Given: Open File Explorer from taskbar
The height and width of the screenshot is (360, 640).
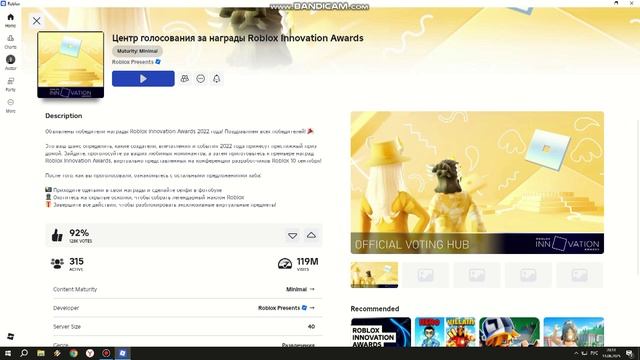Looking at the screenshot, I should 41,353.
